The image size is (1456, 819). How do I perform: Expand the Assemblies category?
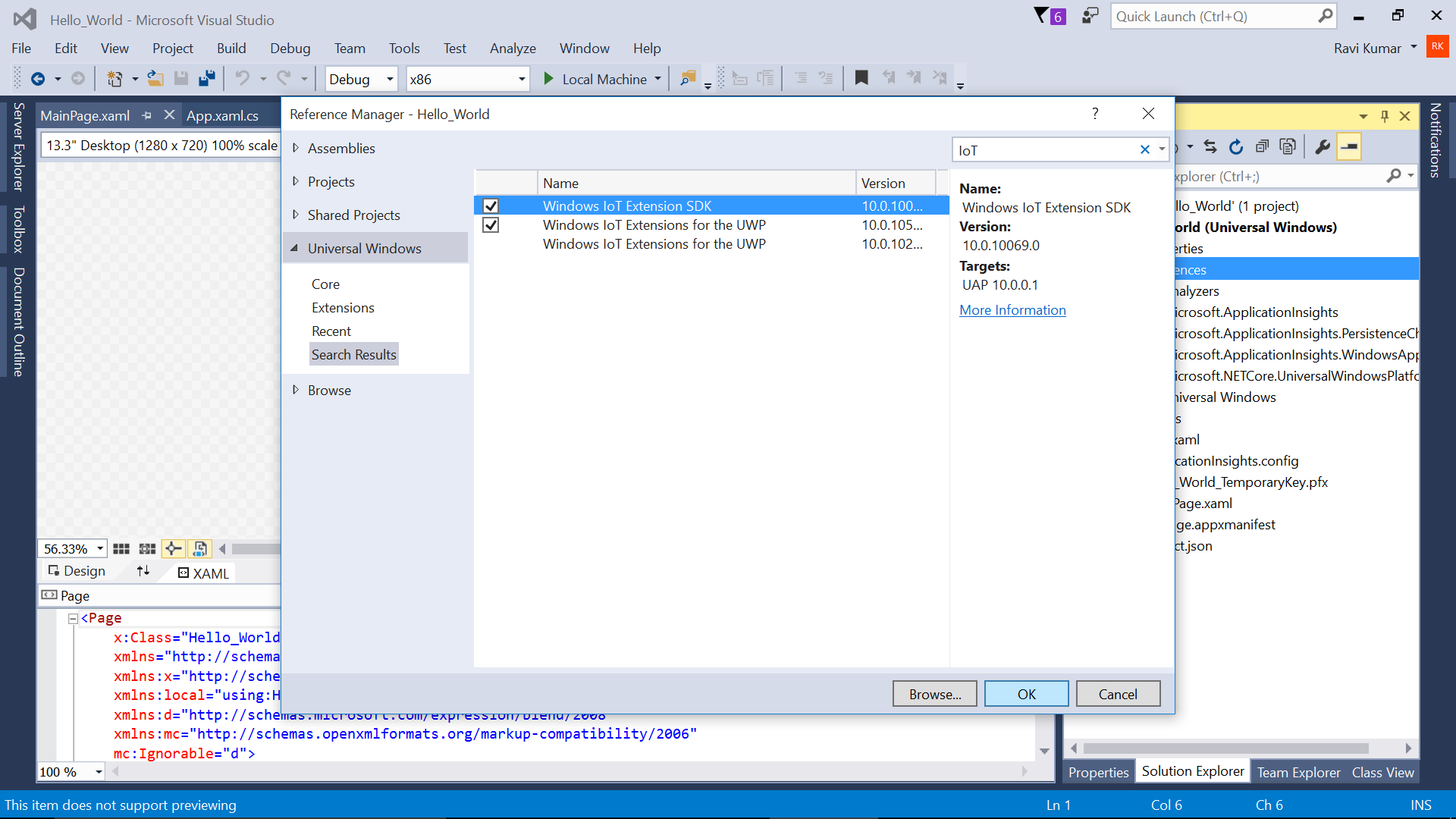tap(296, 148)
